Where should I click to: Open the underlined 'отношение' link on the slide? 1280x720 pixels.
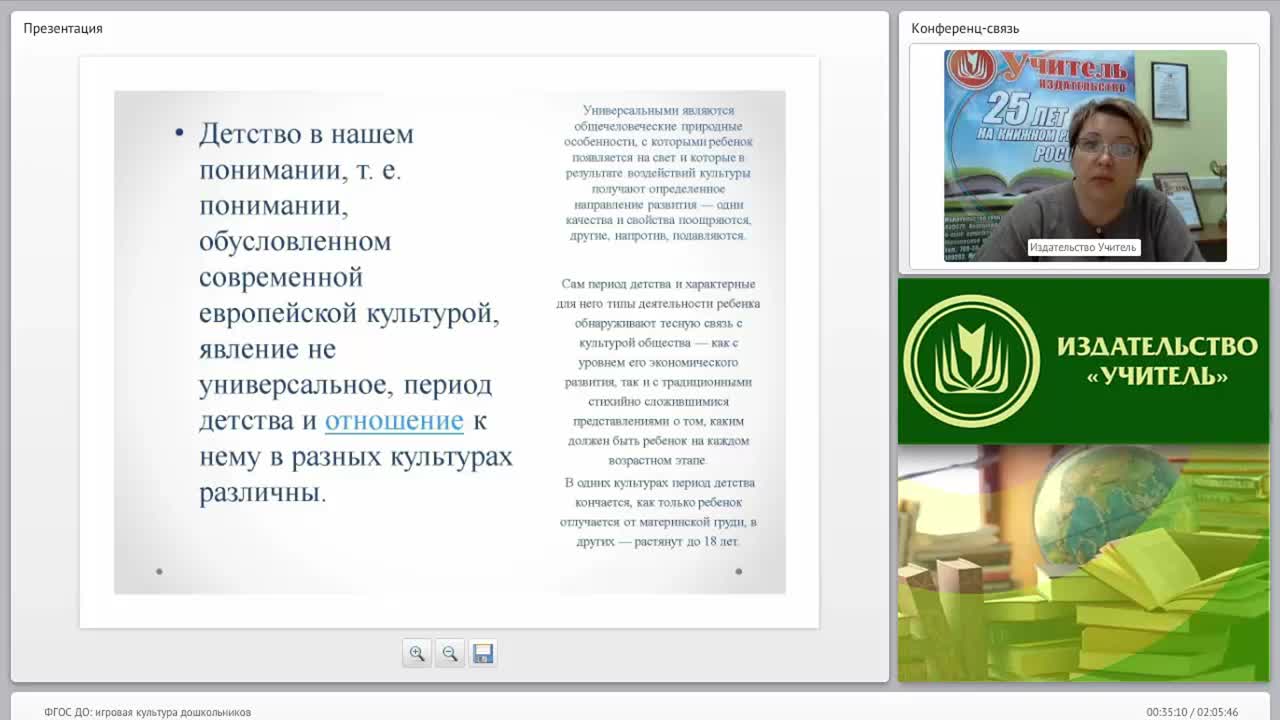(394, 421)
